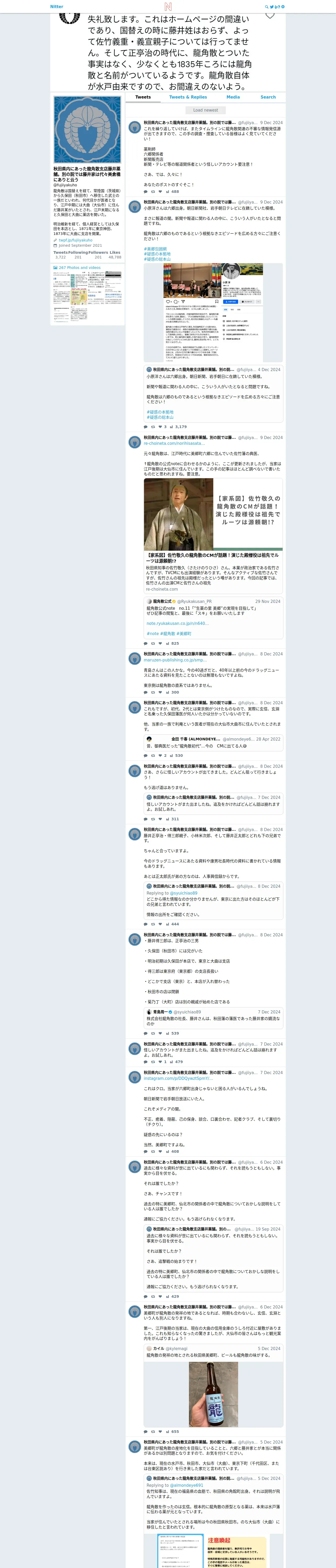Click the 408 views stat icon
Screen dimensions: 336x1568
[168, 1152]
